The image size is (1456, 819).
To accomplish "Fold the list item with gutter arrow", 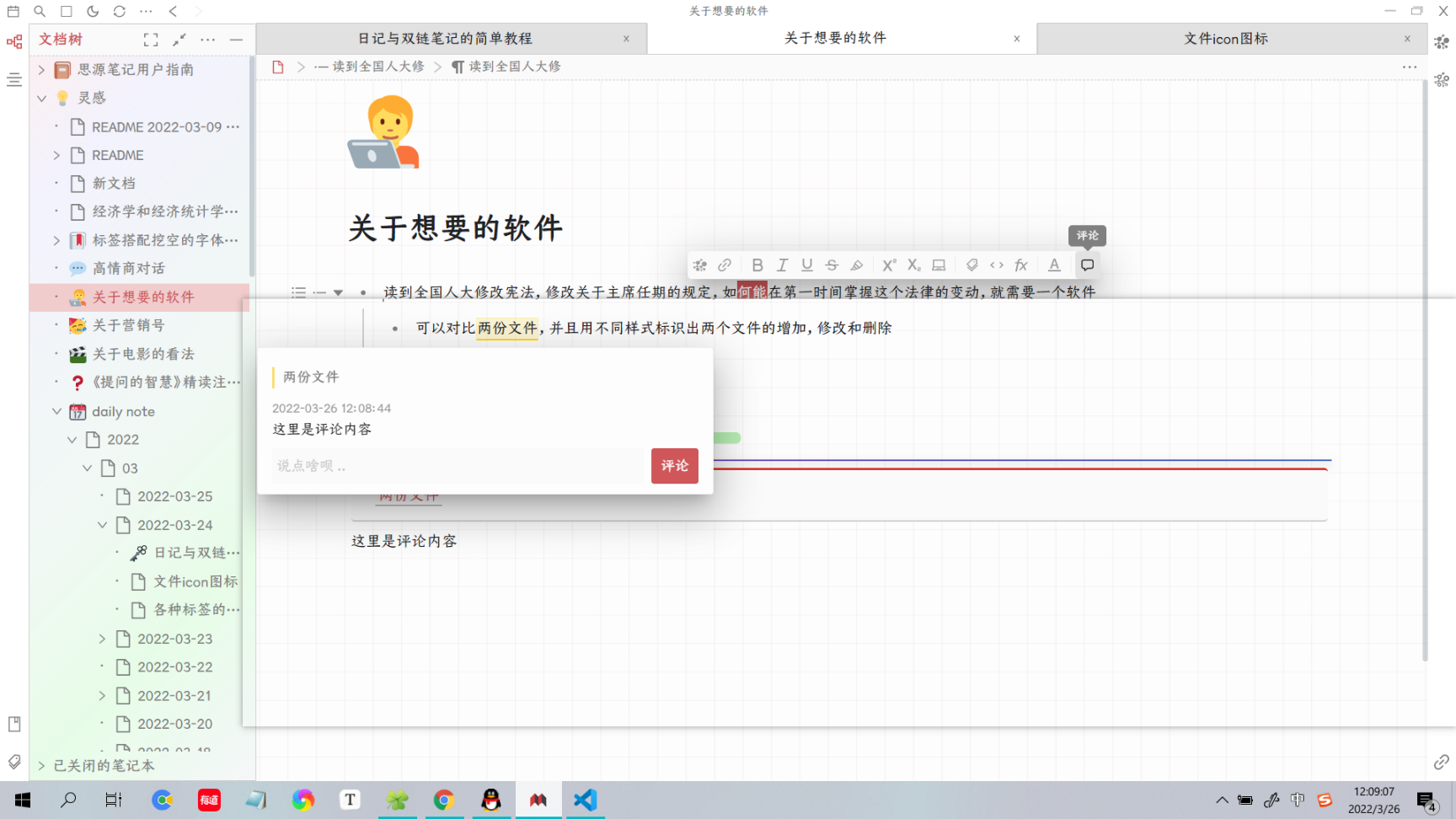I will (338, 293).
